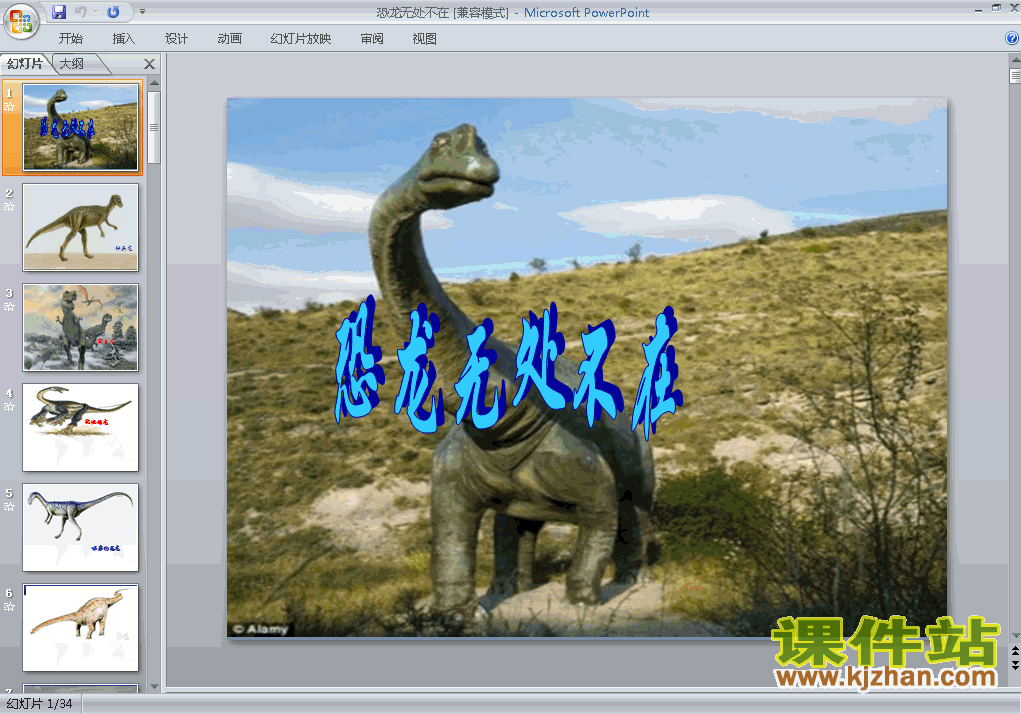Restore down the PowerPoint window
Viewport: 1021px width, 714px height.
tap(996, 8)
